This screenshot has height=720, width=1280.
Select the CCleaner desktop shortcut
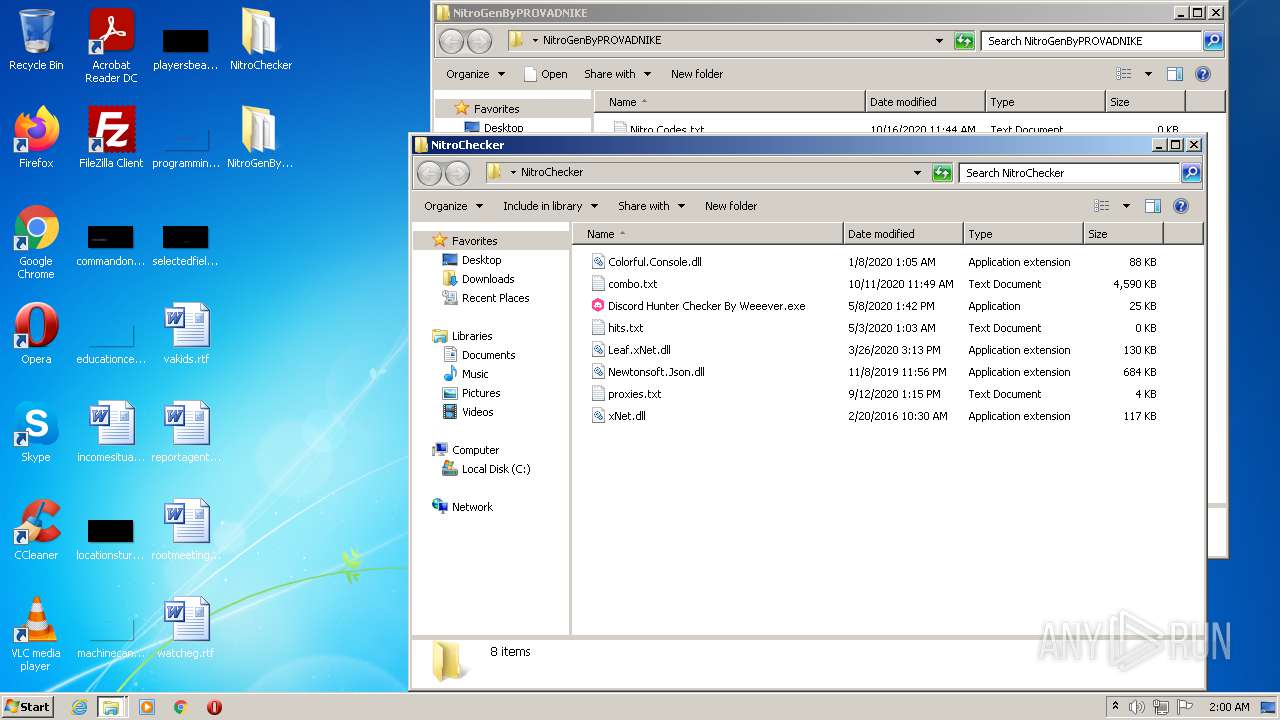[36, 530]
